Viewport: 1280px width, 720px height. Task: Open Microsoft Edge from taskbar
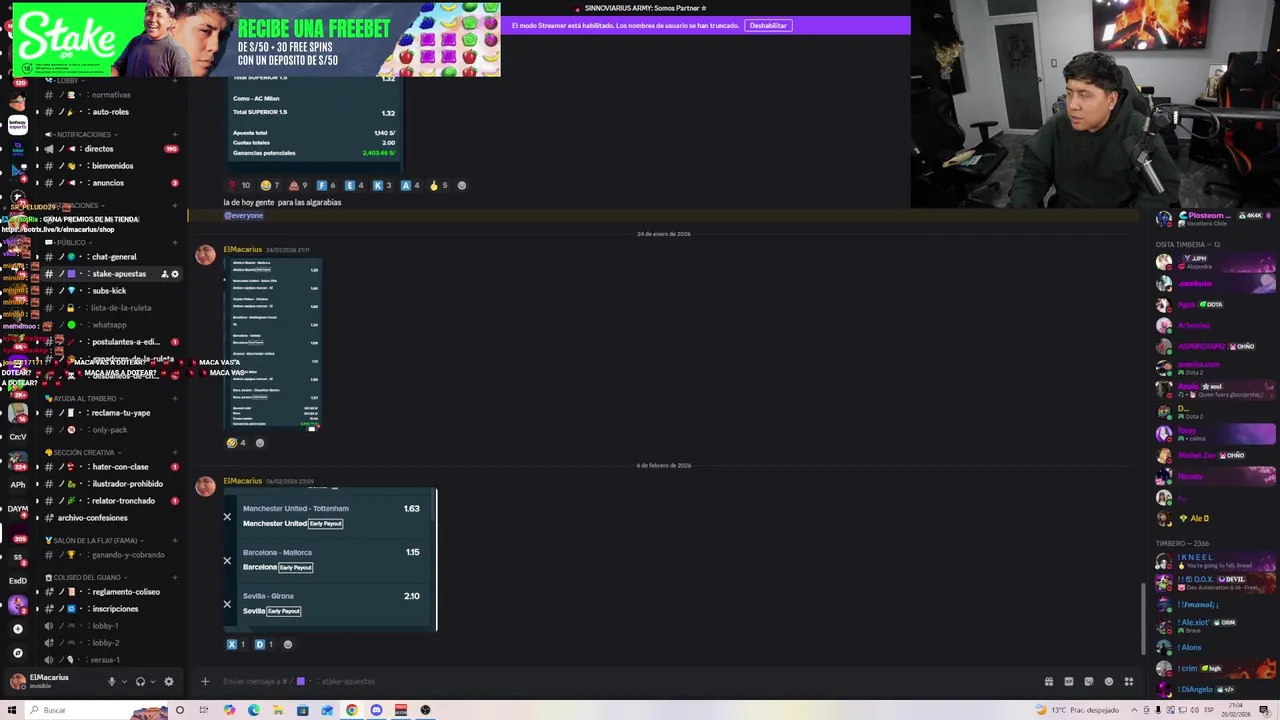tap(253, 710)
